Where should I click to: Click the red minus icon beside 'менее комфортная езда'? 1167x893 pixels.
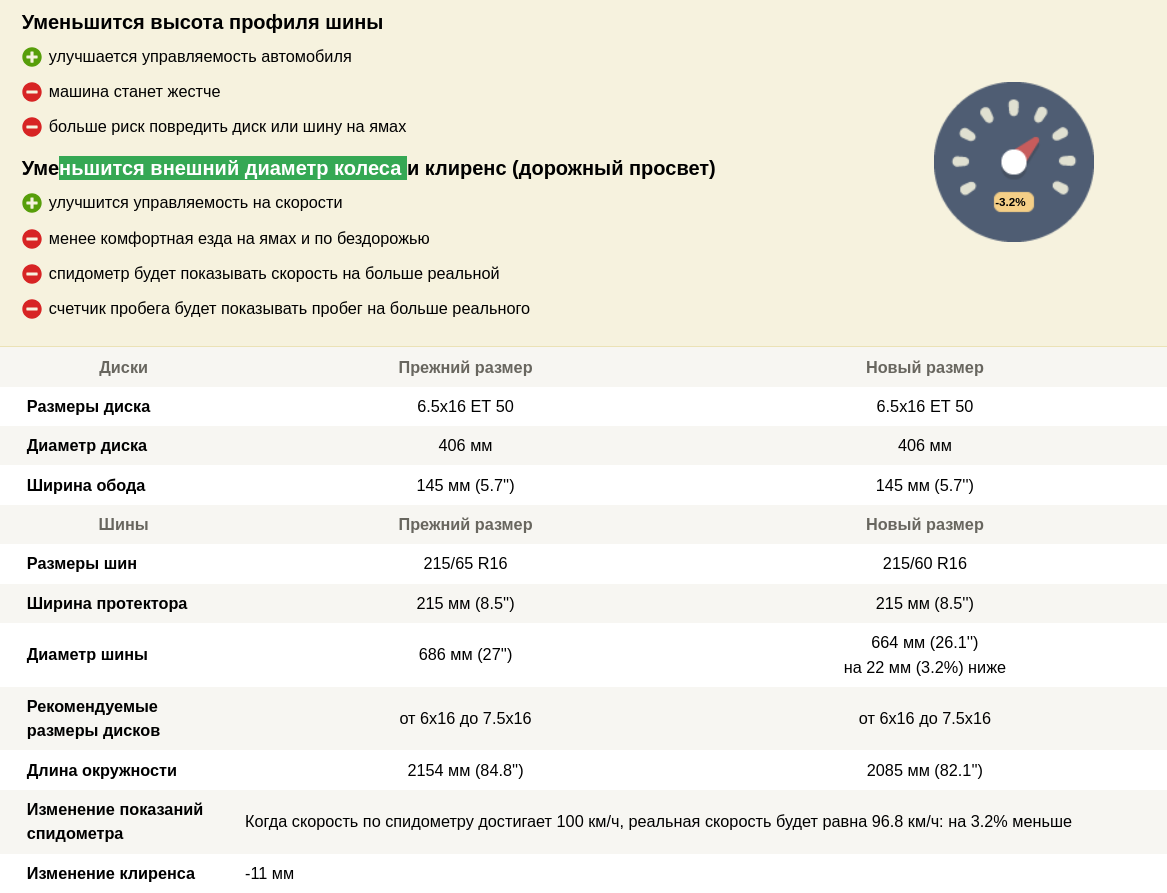(32, 239)
